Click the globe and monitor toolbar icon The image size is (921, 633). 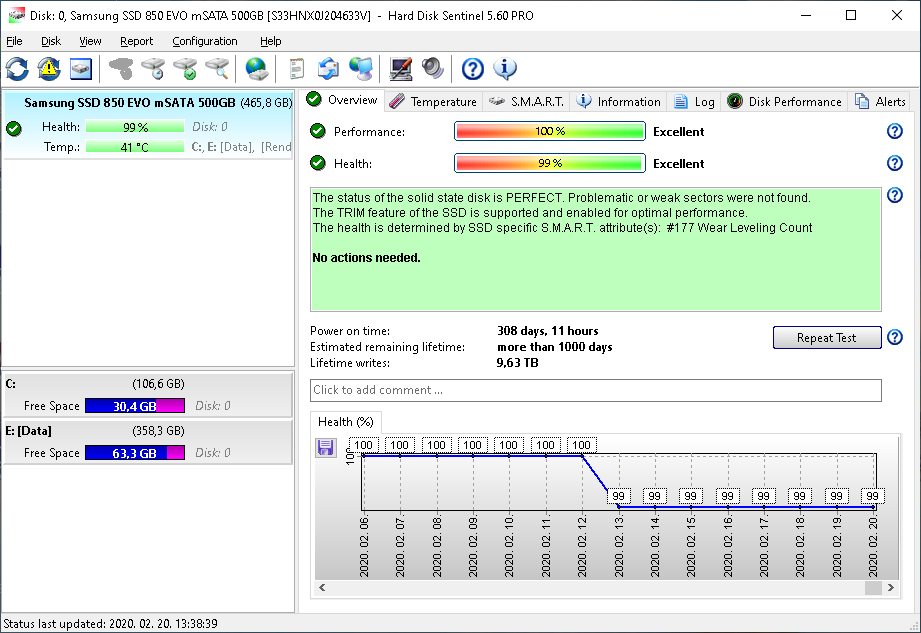(x=361, y=69)
